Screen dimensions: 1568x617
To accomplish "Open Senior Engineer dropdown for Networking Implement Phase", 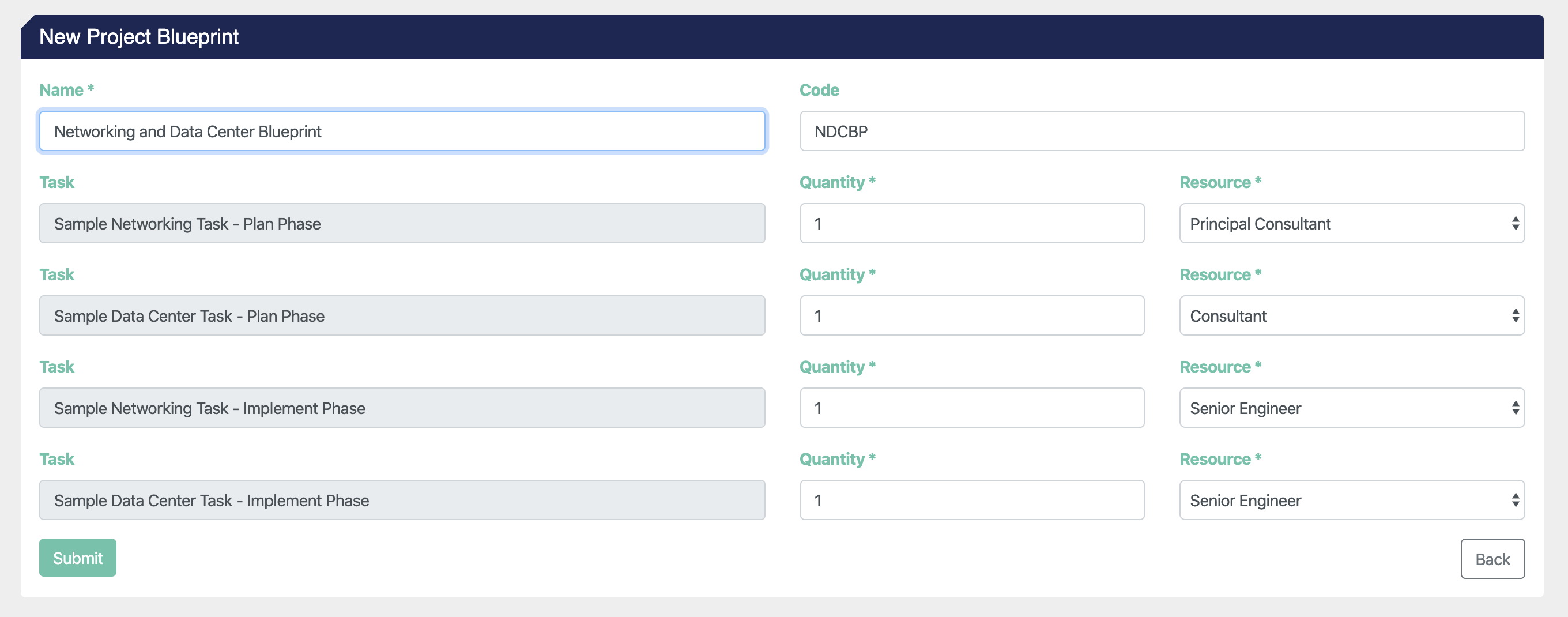I will click(x=1352, y=408).
